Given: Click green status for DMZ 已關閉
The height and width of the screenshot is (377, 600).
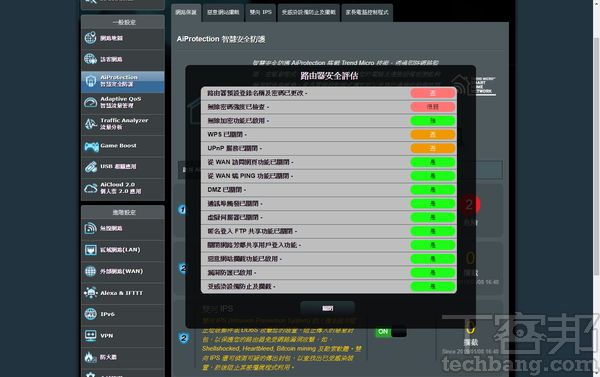Looking at the screenshot, I should coord(433,190).
